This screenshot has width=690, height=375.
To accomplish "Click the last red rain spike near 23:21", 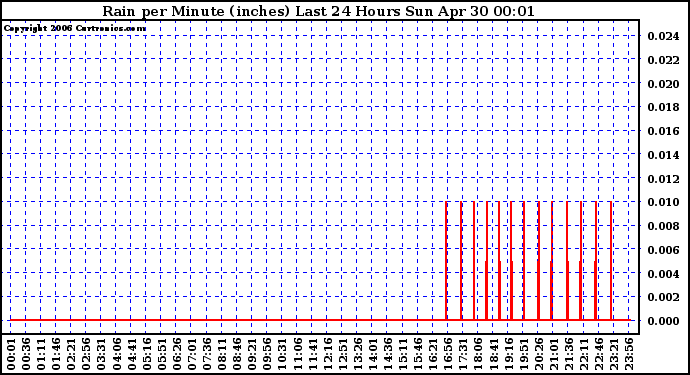I will click(x=611, y=261).
